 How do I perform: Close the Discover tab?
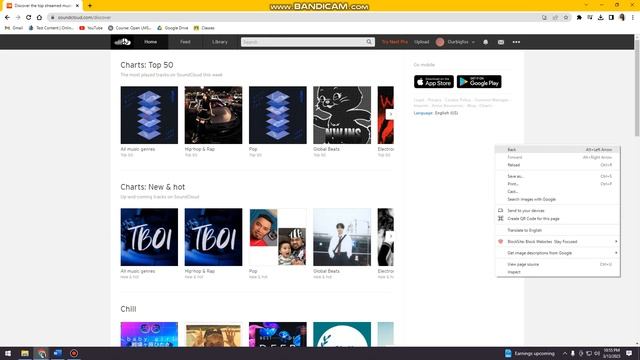tap(77, 6)
